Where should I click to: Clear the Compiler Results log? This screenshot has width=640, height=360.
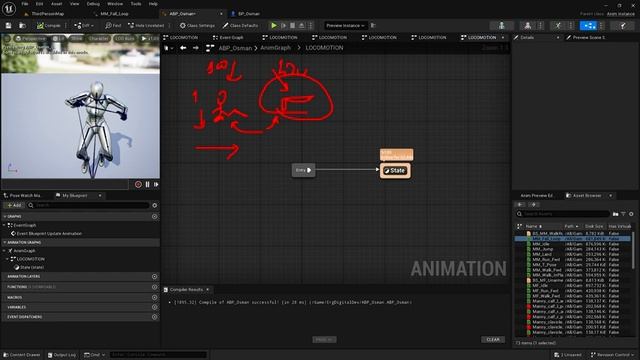coord(493,340)
